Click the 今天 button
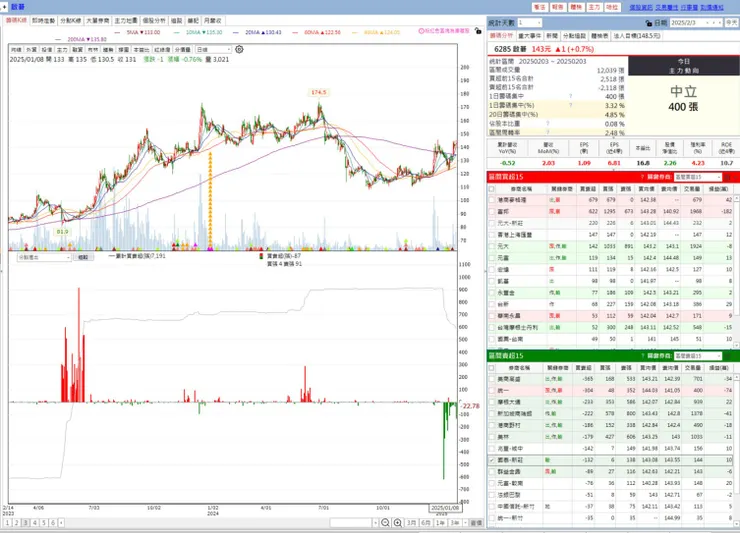Screen dimensions: 740x533 point(731,23)
